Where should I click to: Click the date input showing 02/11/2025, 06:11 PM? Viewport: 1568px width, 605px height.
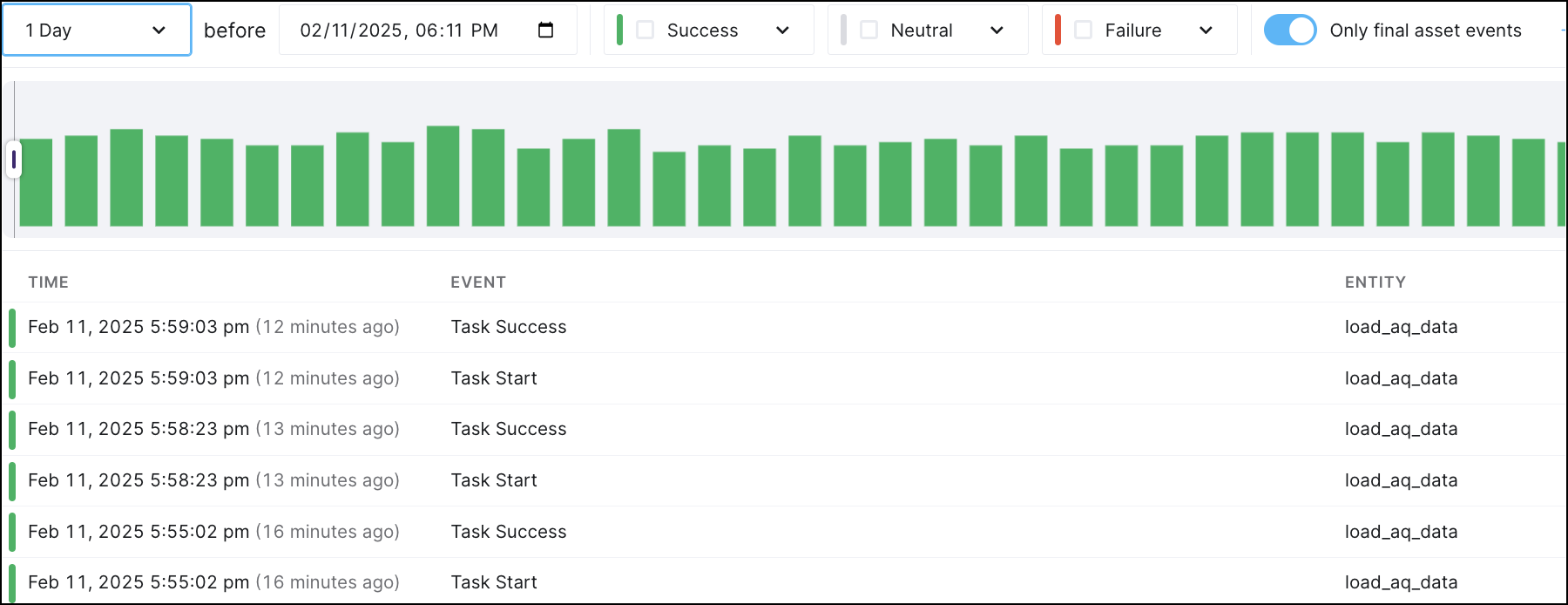pyautogui.click(x=399, y=30)
